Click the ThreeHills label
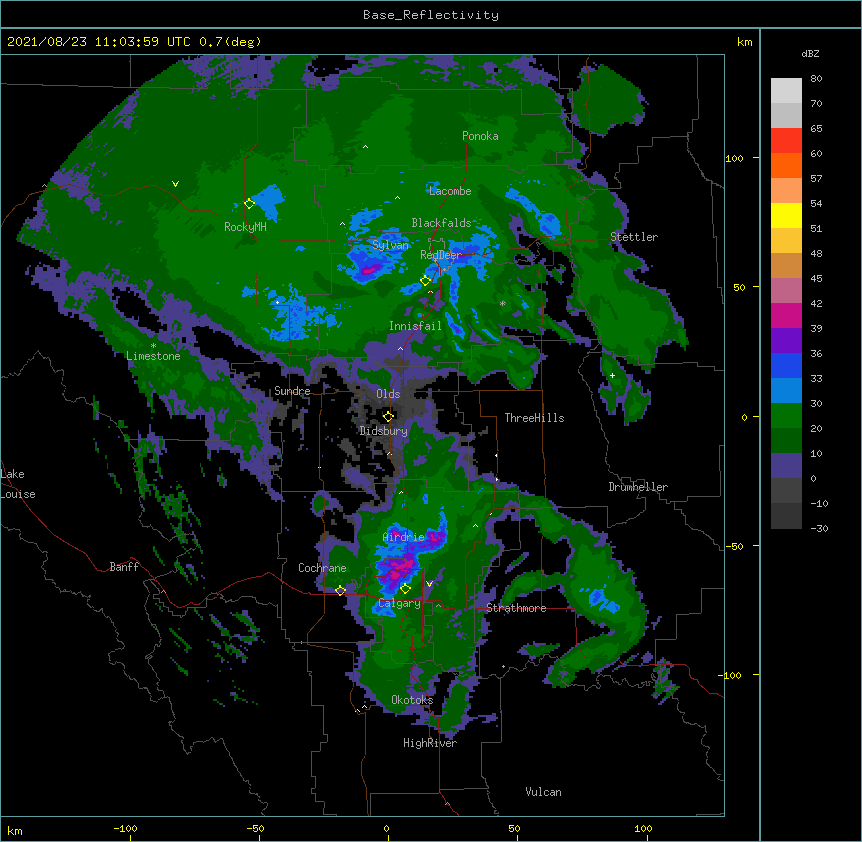 534,418
